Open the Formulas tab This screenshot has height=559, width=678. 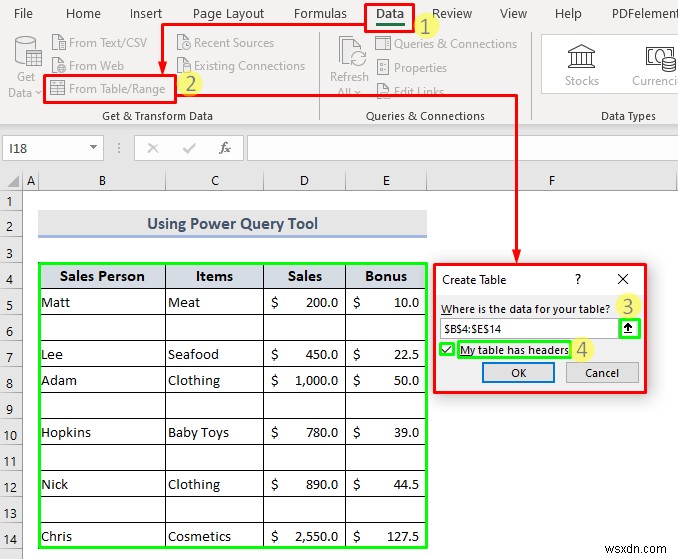pos(320,13)
